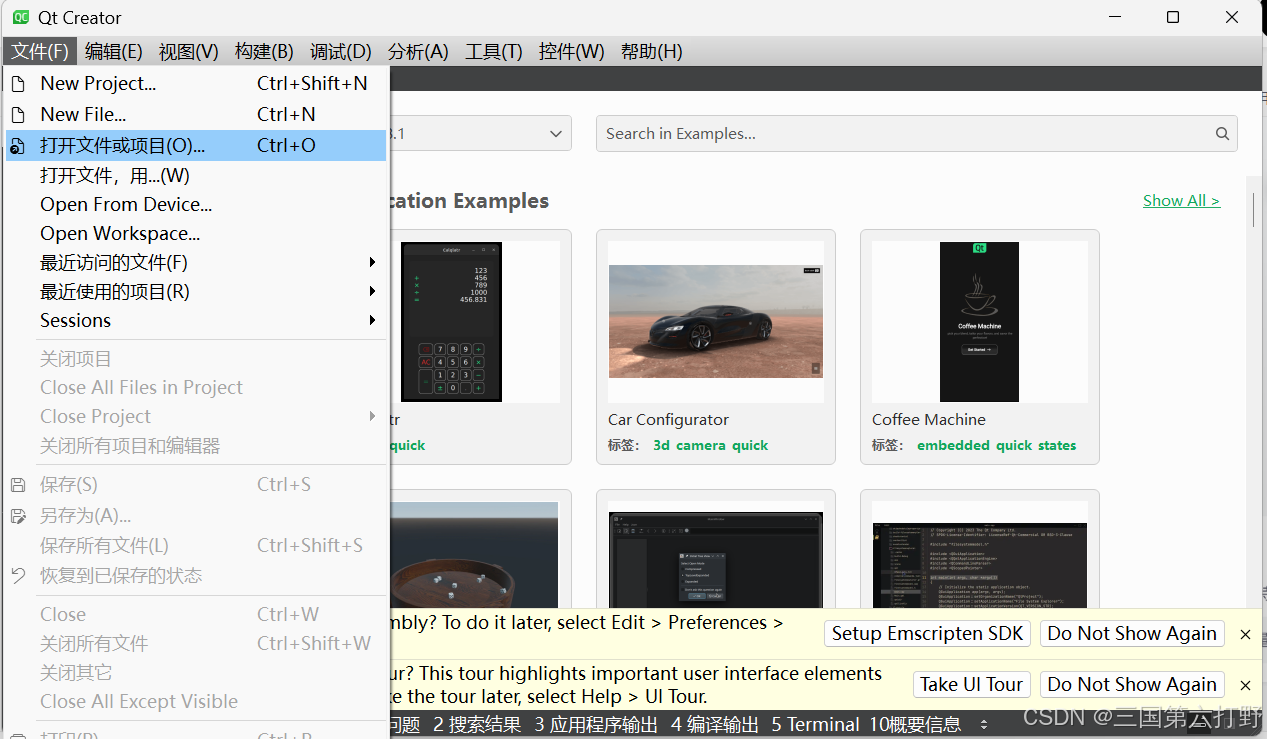Open the 帮助(H) menu

(x=652, y=52)
